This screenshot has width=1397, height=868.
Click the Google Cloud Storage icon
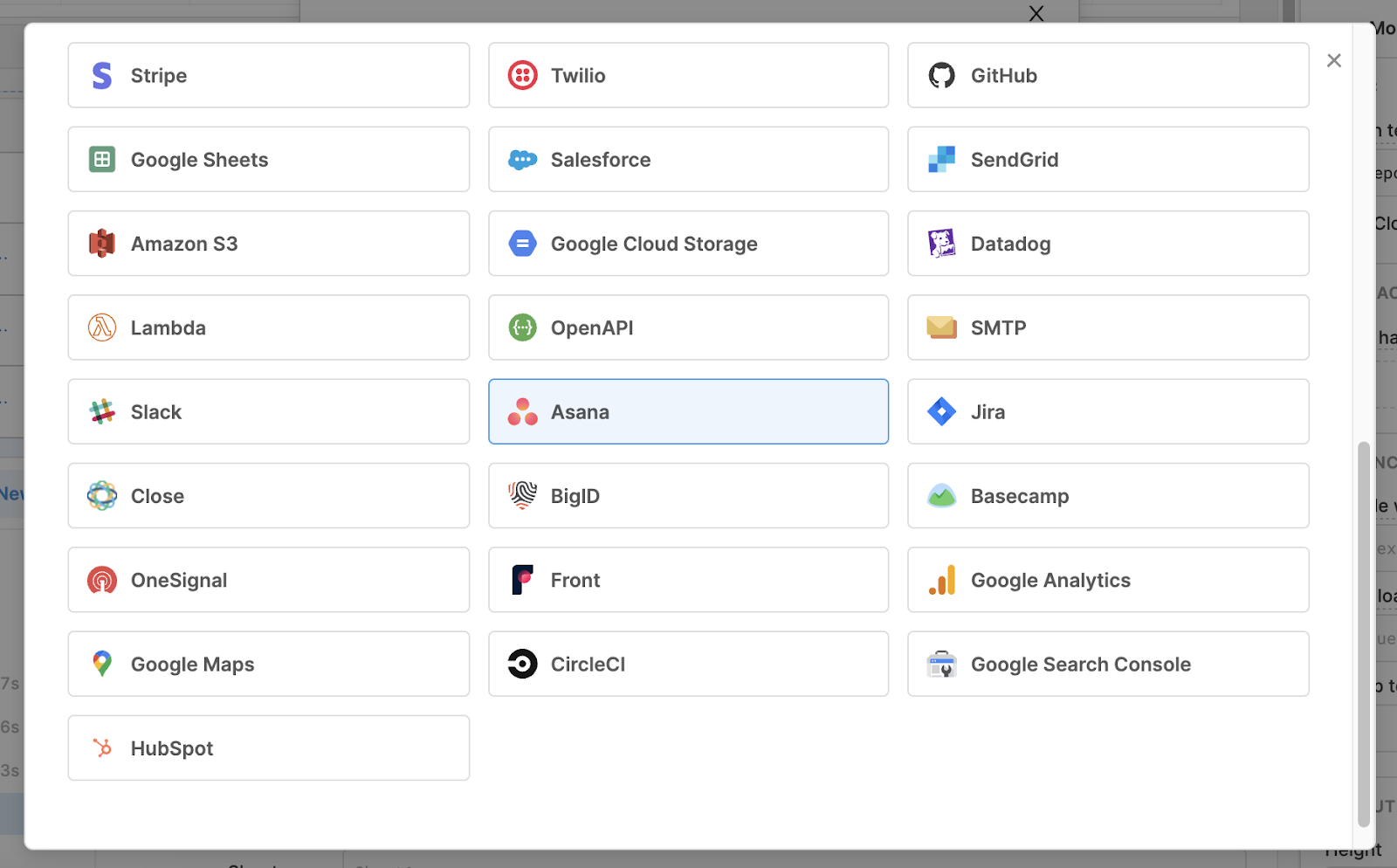click(x=522, y=244)
